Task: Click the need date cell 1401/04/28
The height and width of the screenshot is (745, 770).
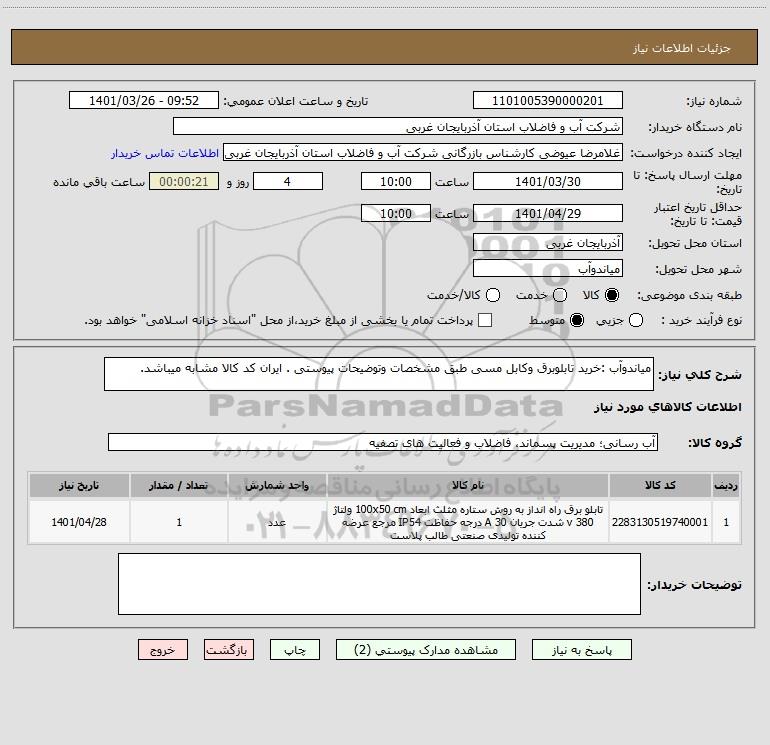Action: coord(79,522)
